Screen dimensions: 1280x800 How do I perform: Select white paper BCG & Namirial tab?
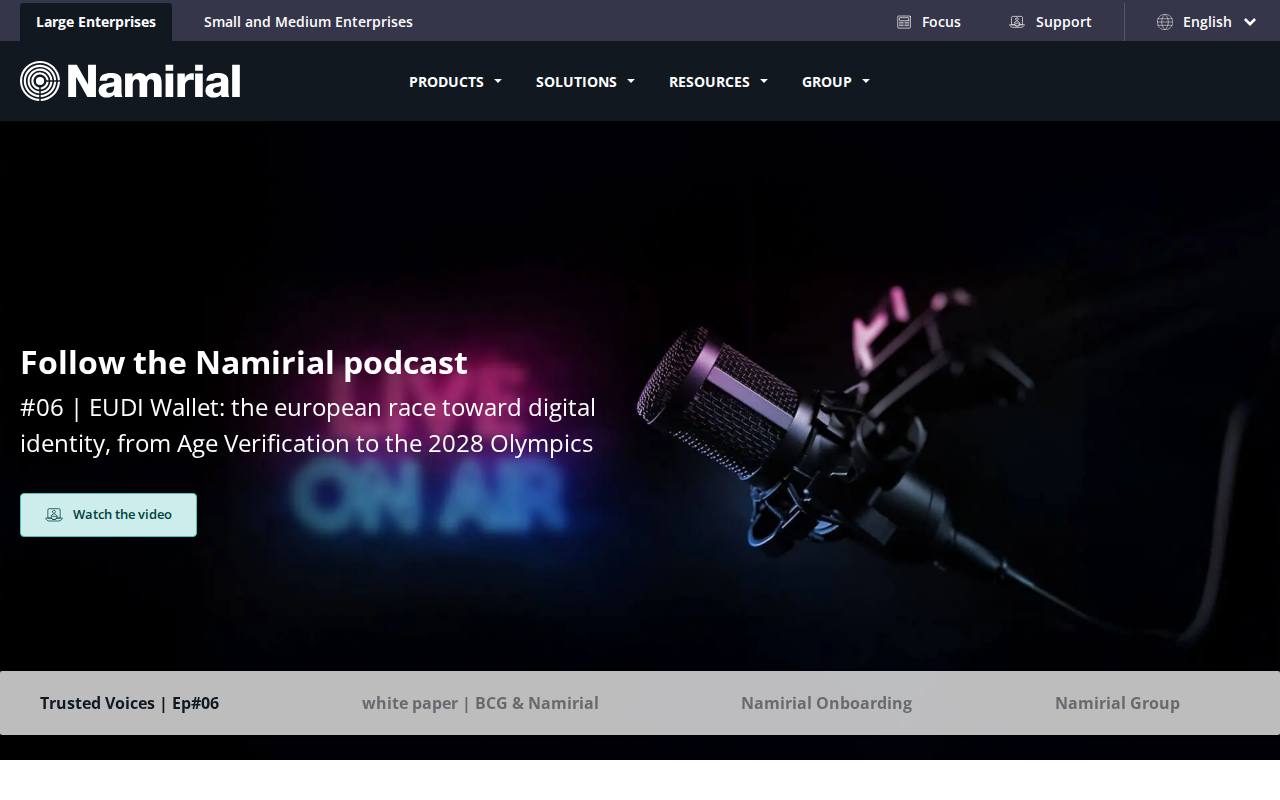tap(480, 703)
